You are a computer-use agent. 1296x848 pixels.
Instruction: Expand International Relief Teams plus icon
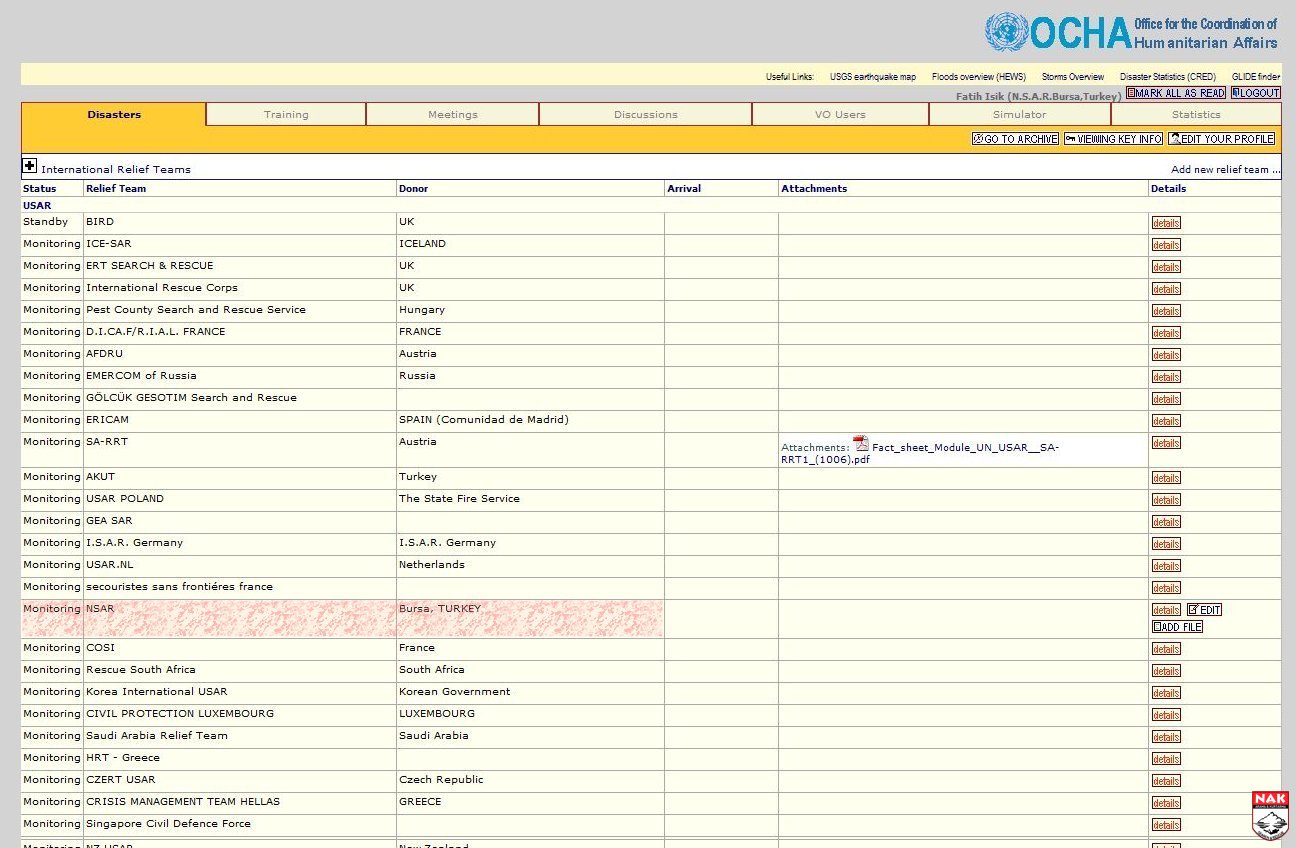pos(30,166)
